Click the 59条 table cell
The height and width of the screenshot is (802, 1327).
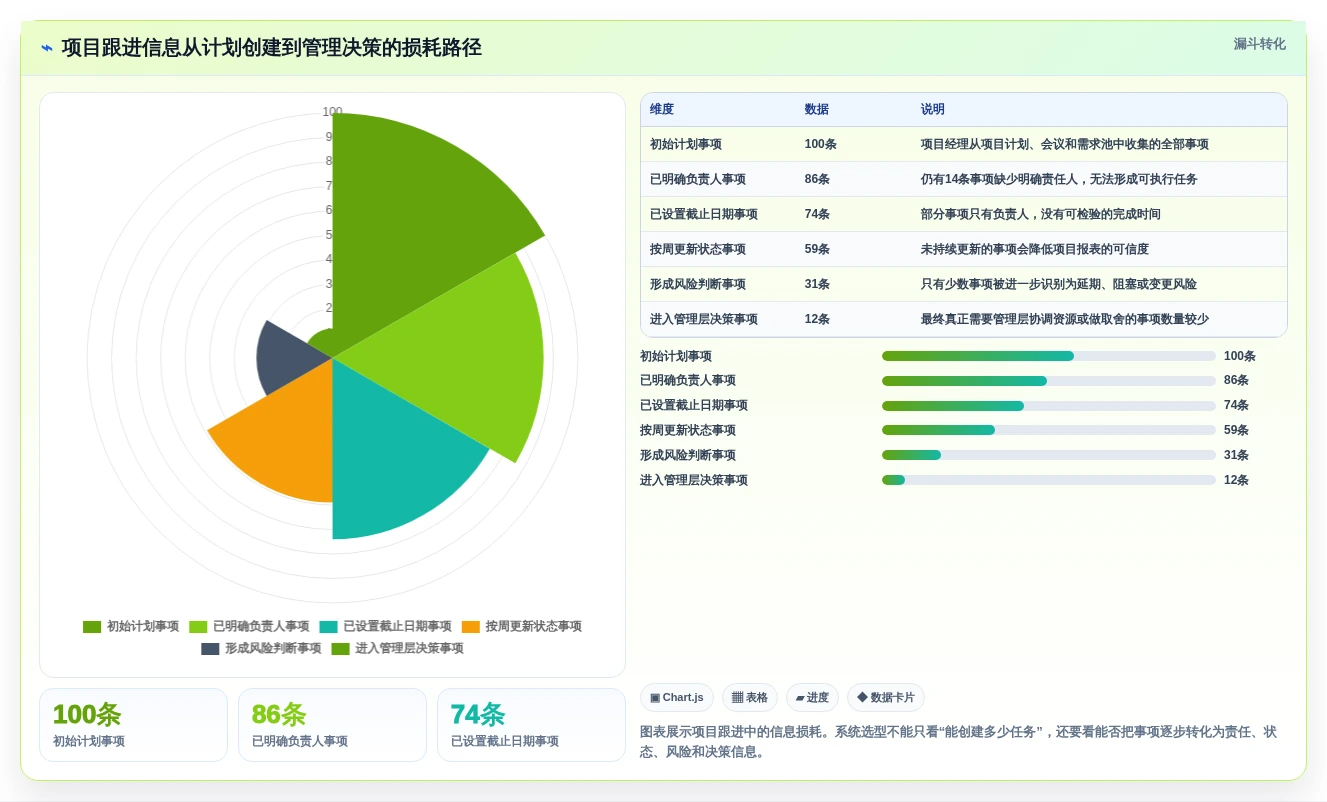point(818,250)
